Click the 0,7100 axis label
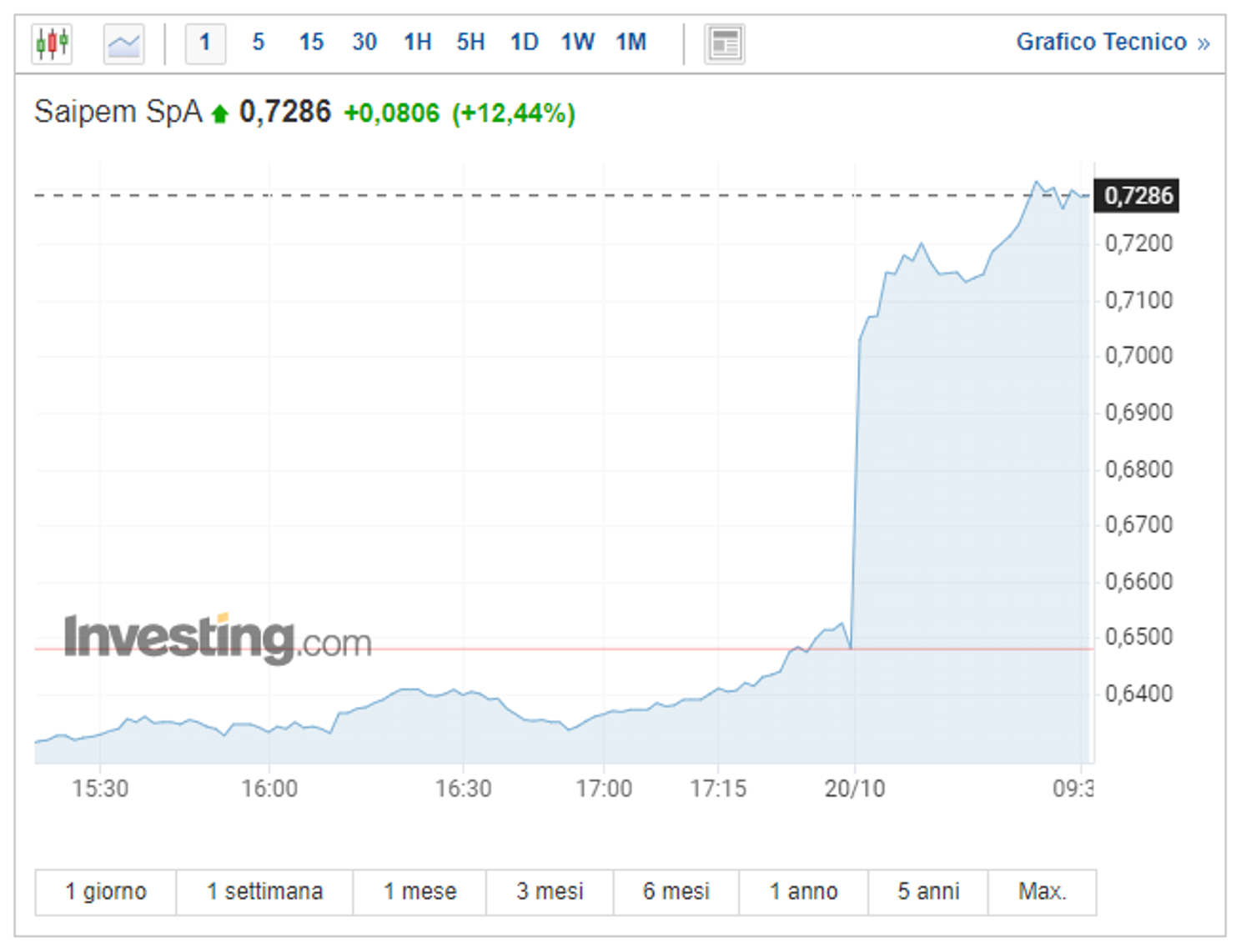The image size is (1251, 952). tap(1138, 300)
